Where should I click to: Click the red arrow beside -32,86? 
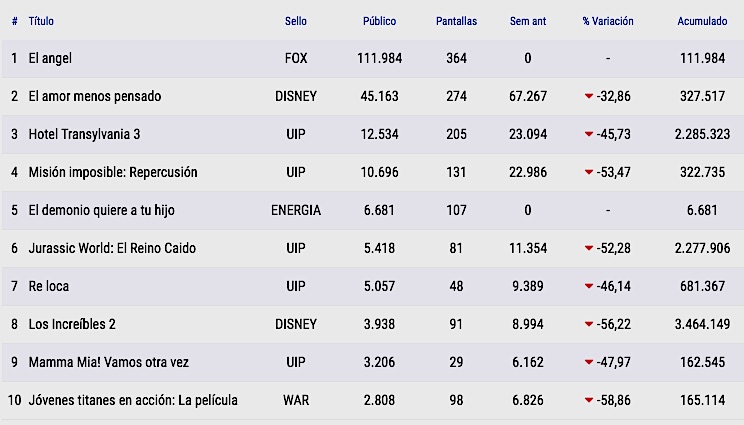tap(589, 96)
